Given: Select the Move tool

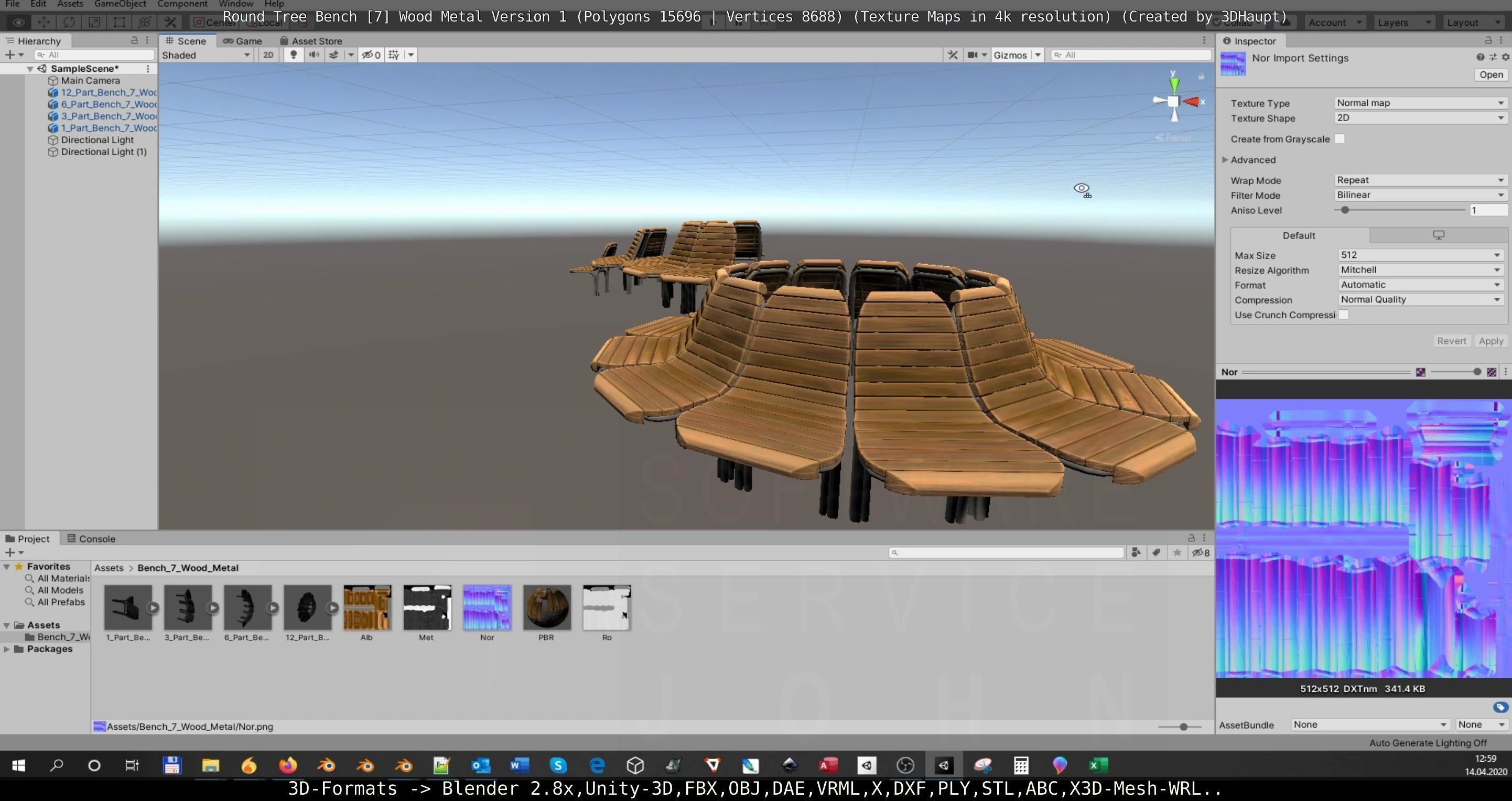Looking at the screenshot, I should pos(44,23).
